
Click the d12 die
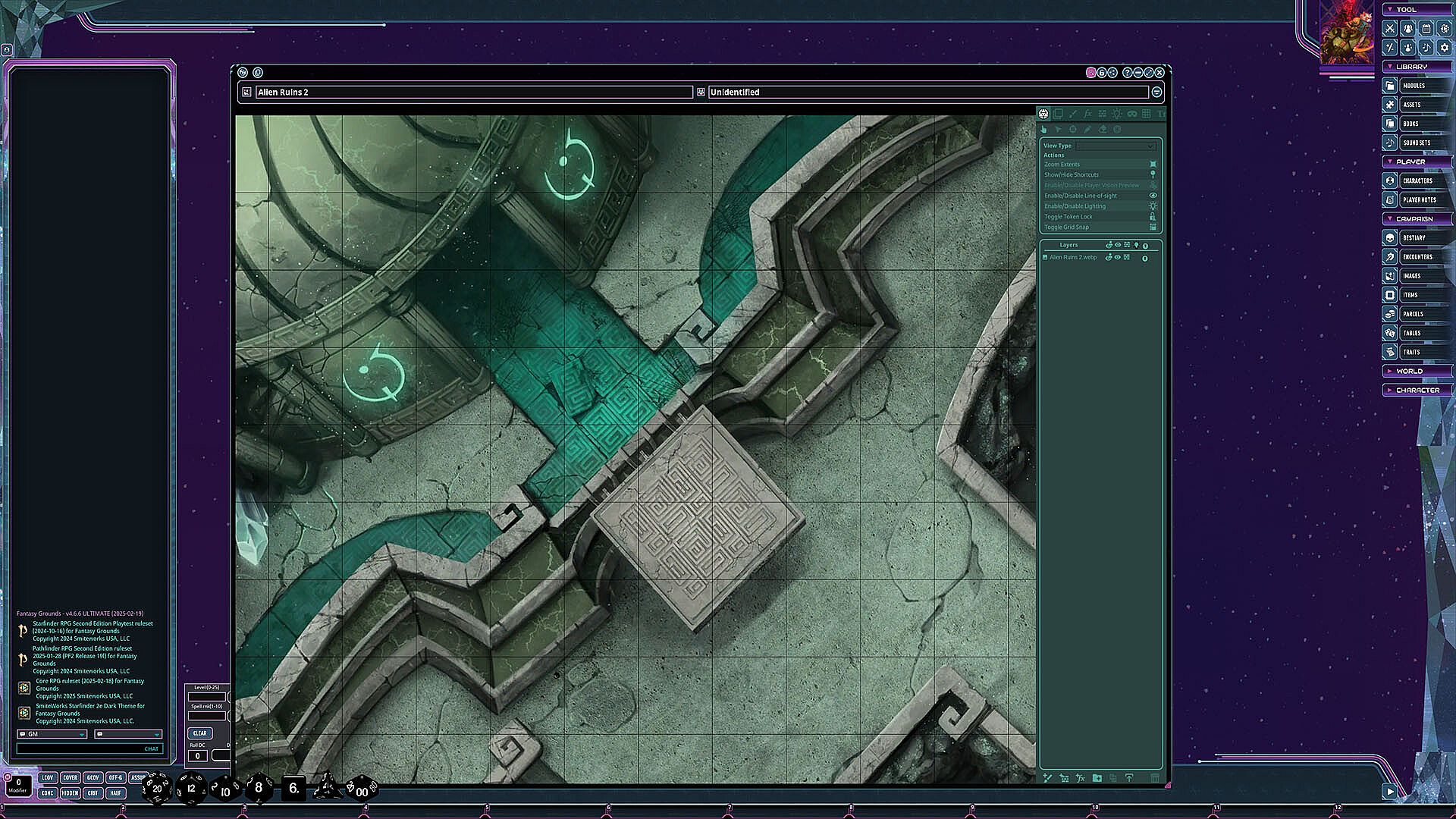tap(191, 788)
